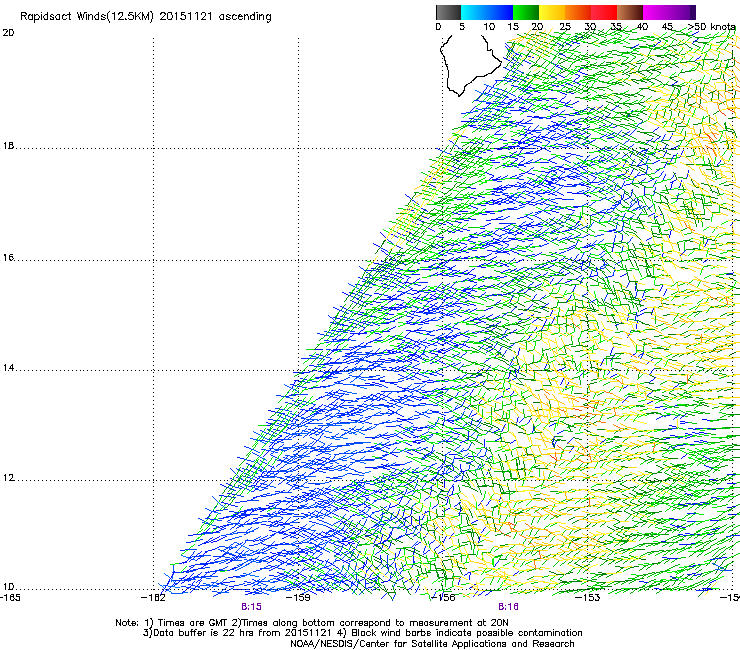Click the longitude label -153
The height and width of the screenshot is (650, 740).
click(x=588, y=597)
